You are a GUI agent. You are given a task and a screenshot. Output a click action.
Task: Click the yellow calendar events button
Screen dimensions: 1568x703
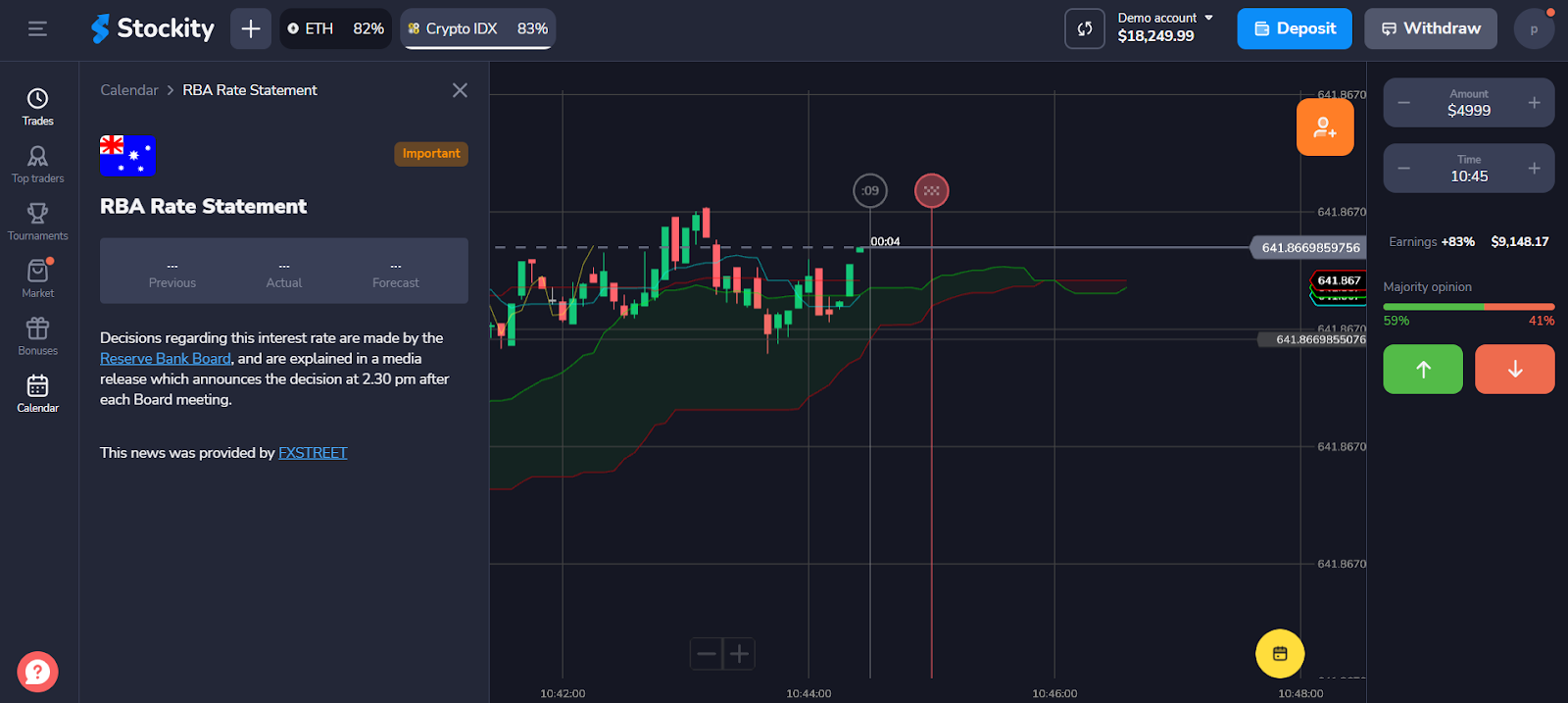pos(1279,654)
